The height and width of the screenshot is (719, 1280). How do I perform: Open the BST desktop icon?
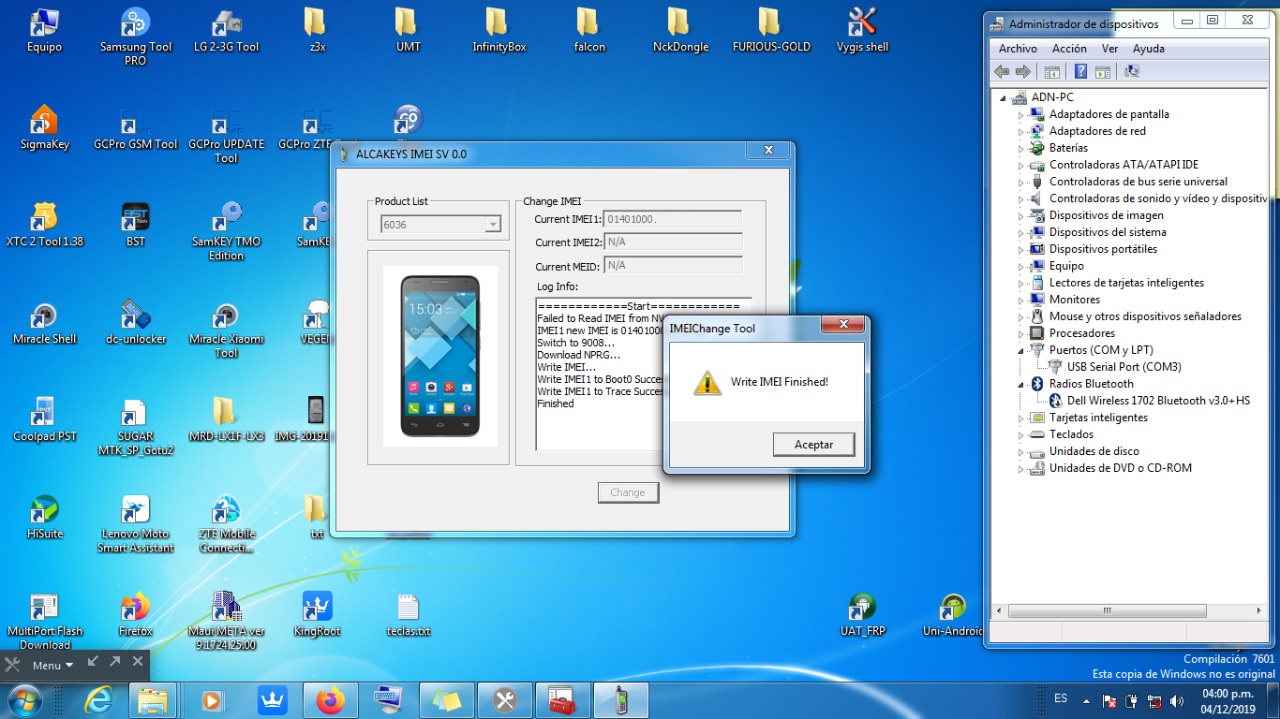[135, 224]
